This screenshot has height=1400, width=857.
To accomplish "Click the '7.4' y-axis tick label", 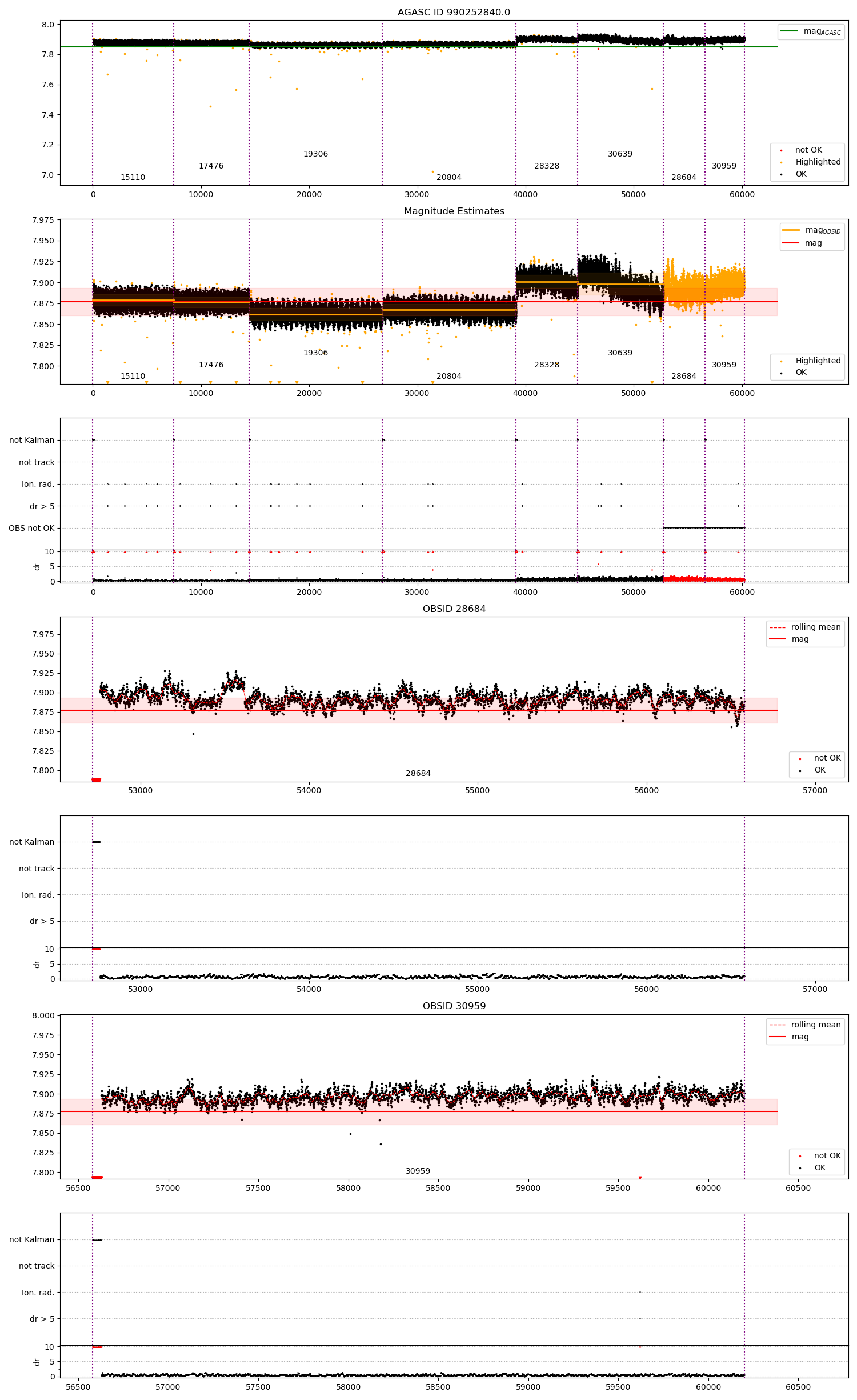I will point(48,115).
